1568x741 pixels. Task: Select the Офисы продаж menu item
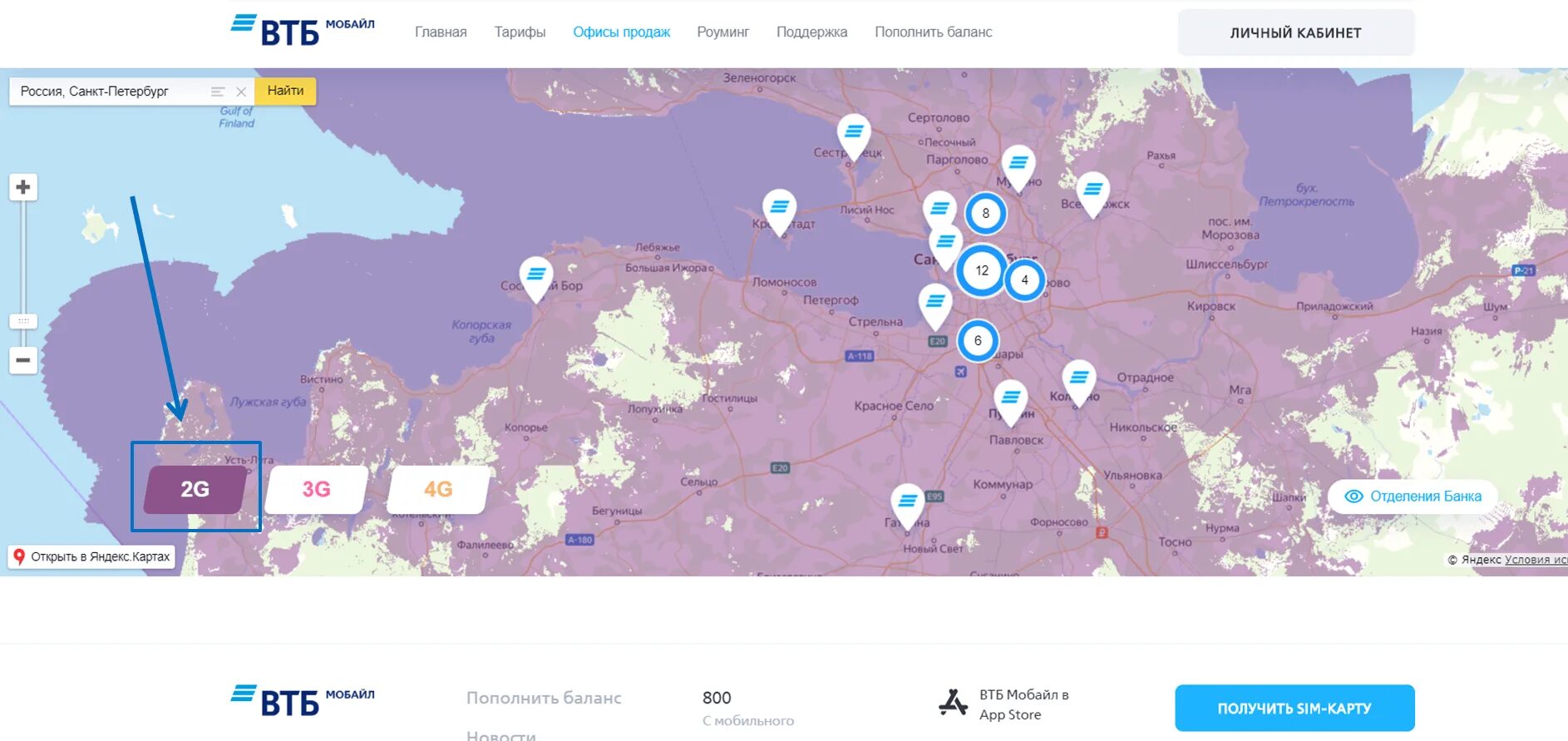click(621, 32)
